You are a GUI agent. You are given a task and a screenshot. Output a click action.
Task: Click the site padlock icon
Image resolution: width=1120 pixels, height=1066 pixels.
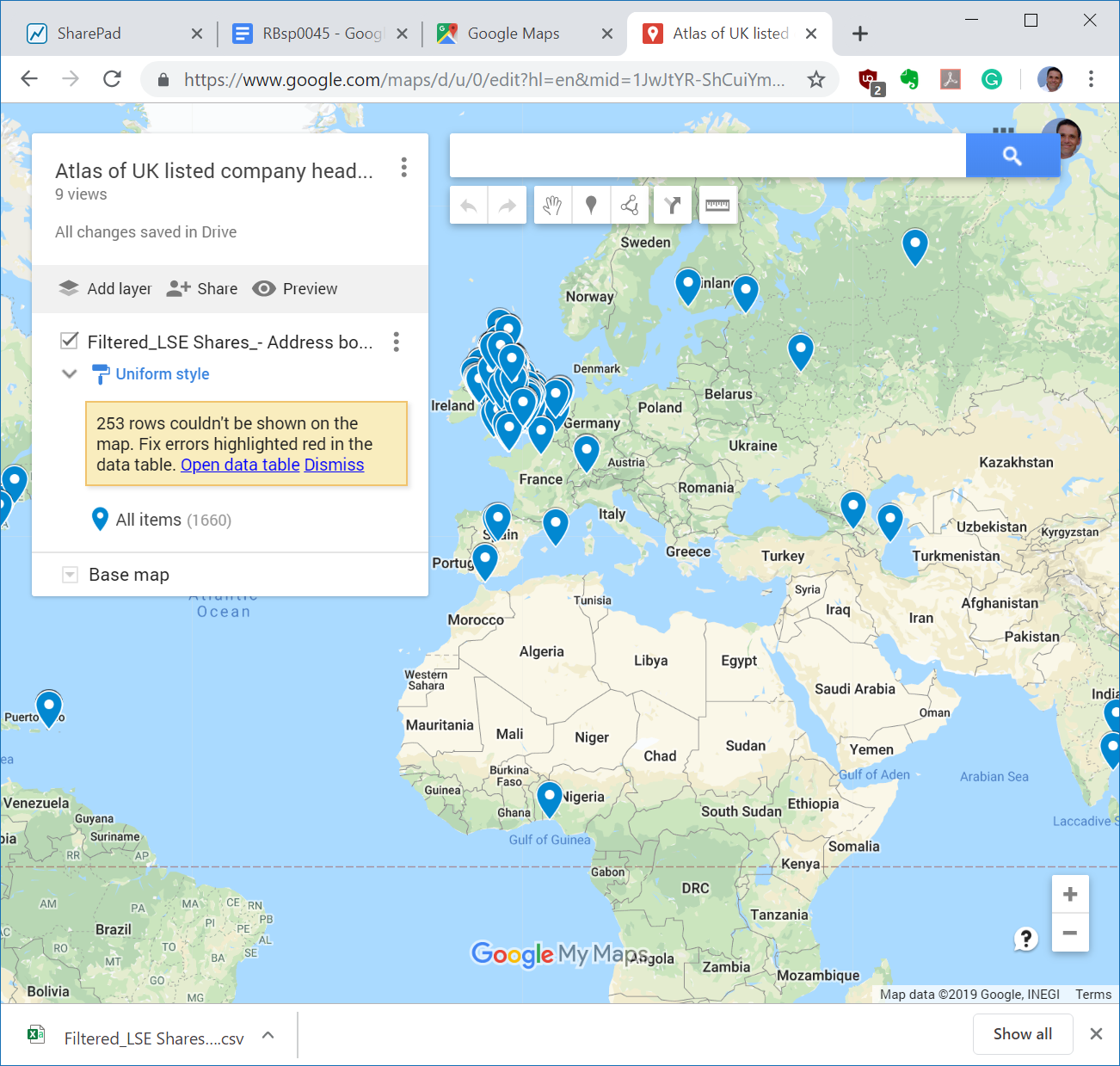tap(163, 80)
